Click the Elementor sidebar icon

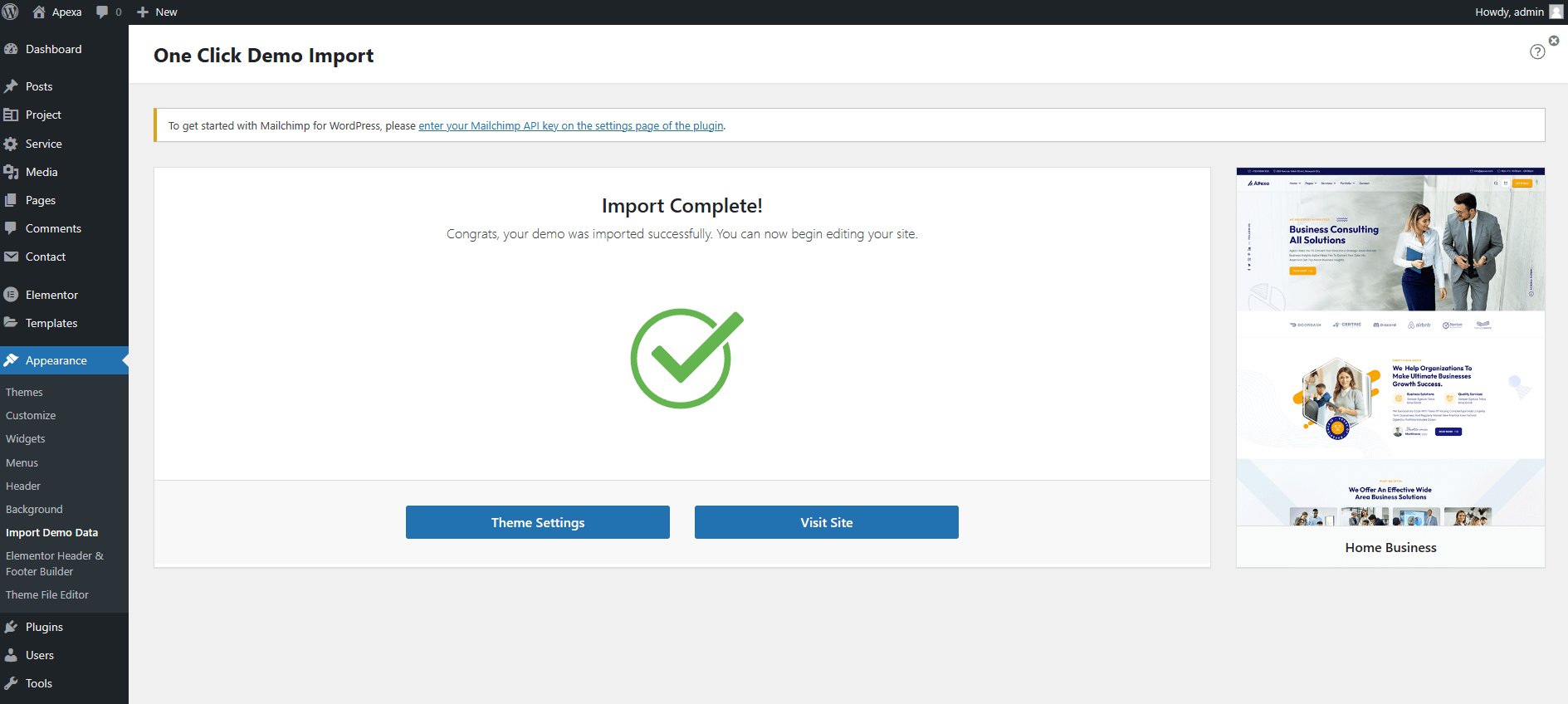click(11, 295)
